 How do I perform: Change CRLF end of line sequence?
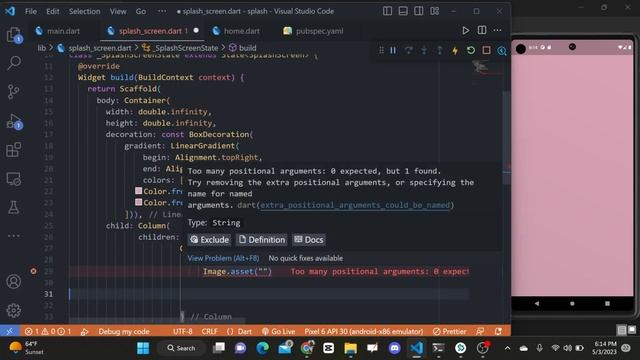click(209, 331)
